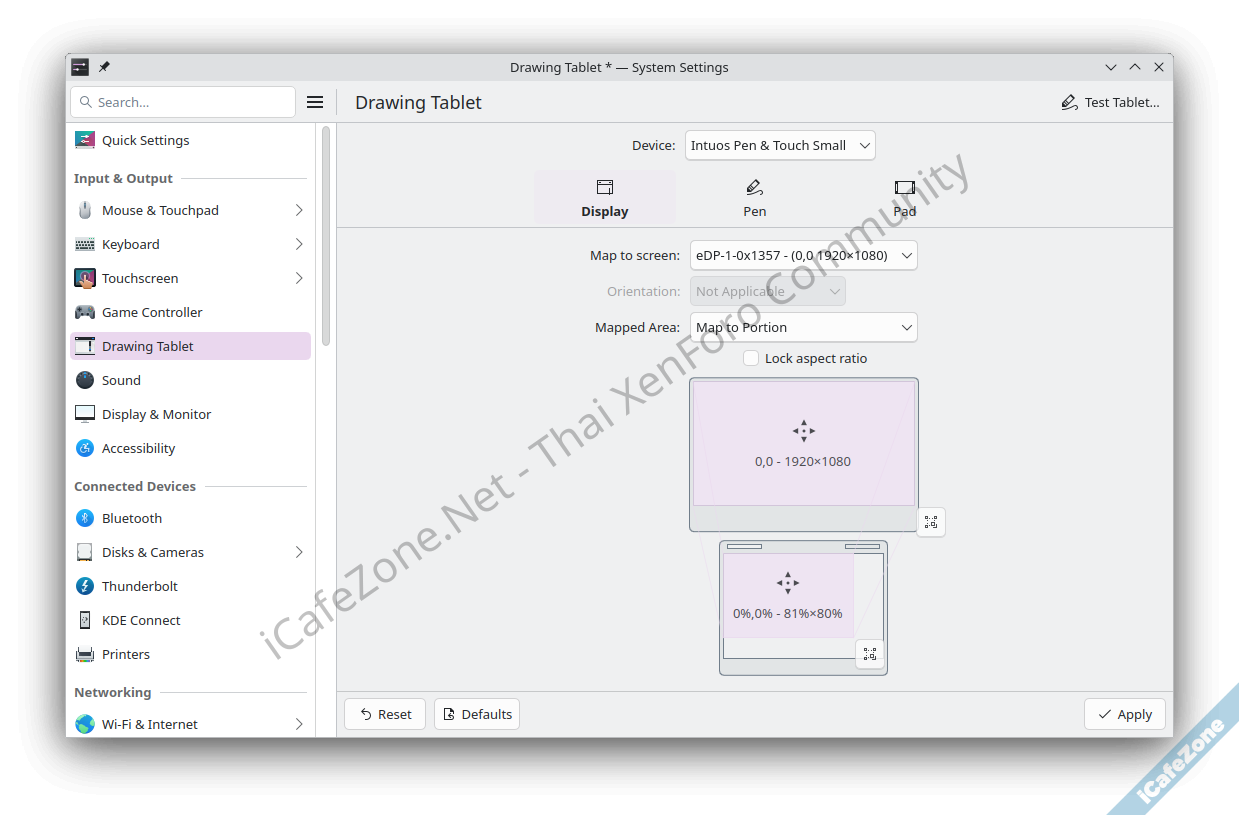Switch to the Pad tab

point(904,197)
